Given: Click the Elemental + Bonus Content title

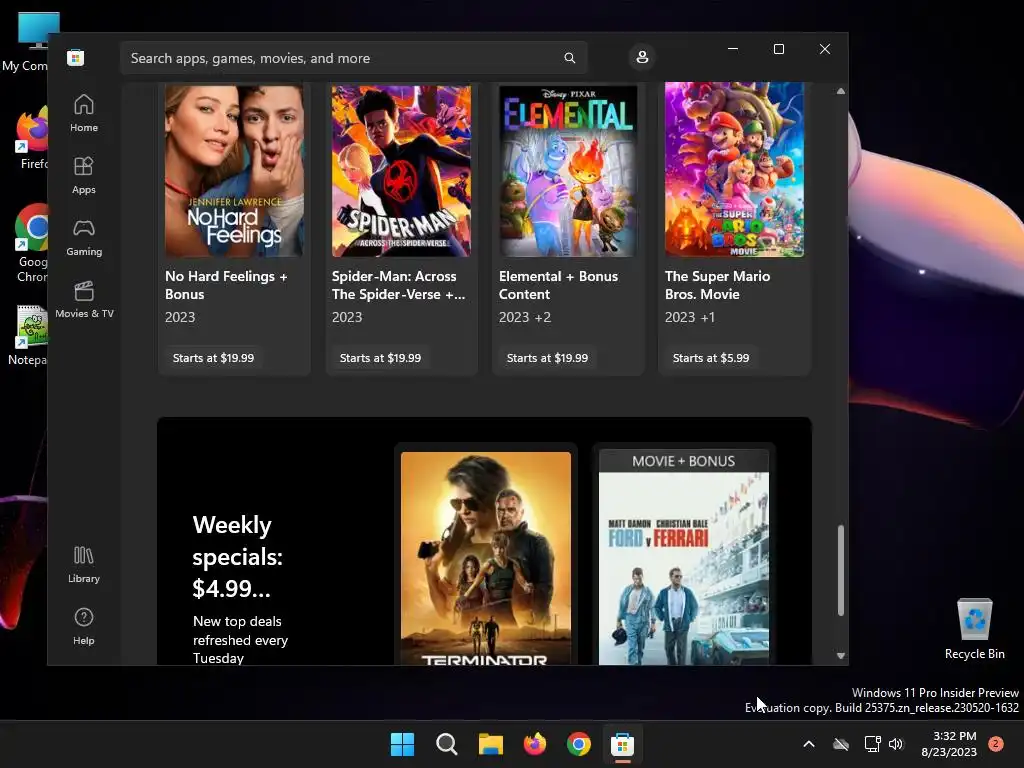Looking at the screenshot, I should point(558,285).
